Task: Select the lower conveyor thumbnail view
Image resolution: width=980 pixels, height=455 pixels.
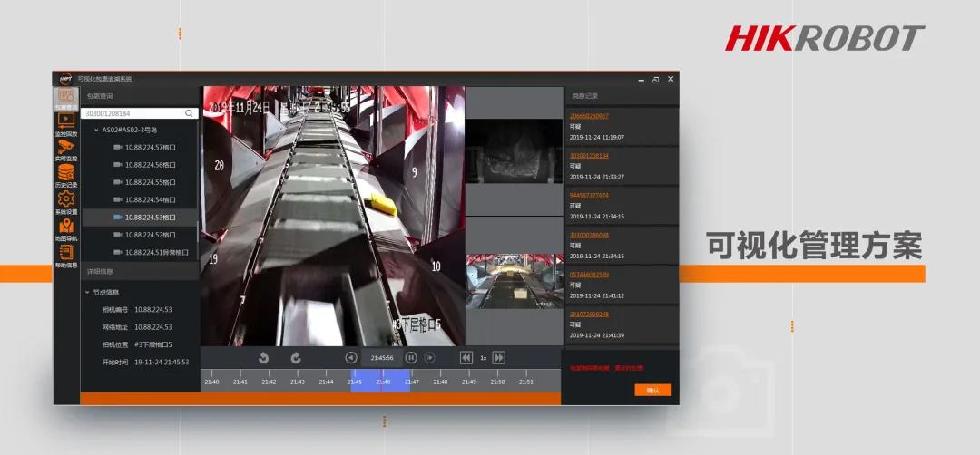Action: click(514, 280)
